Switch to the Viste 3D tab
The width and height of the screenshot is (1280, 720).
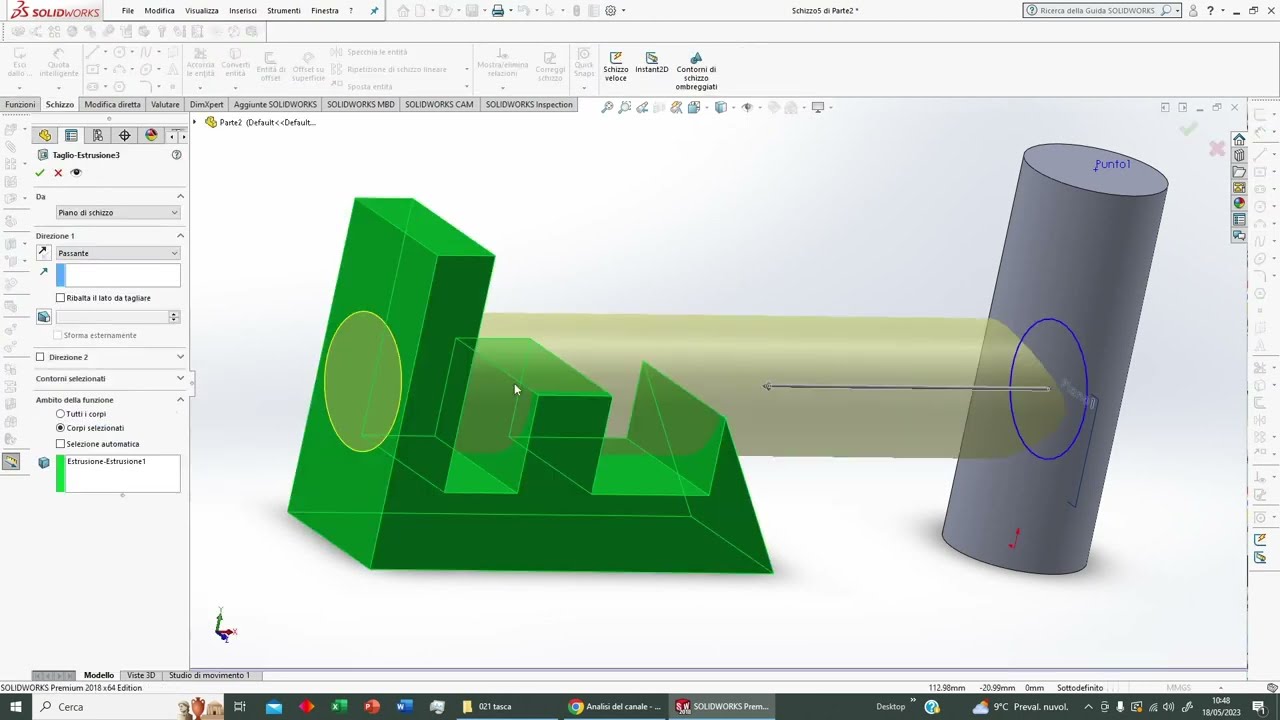(141, 675)
